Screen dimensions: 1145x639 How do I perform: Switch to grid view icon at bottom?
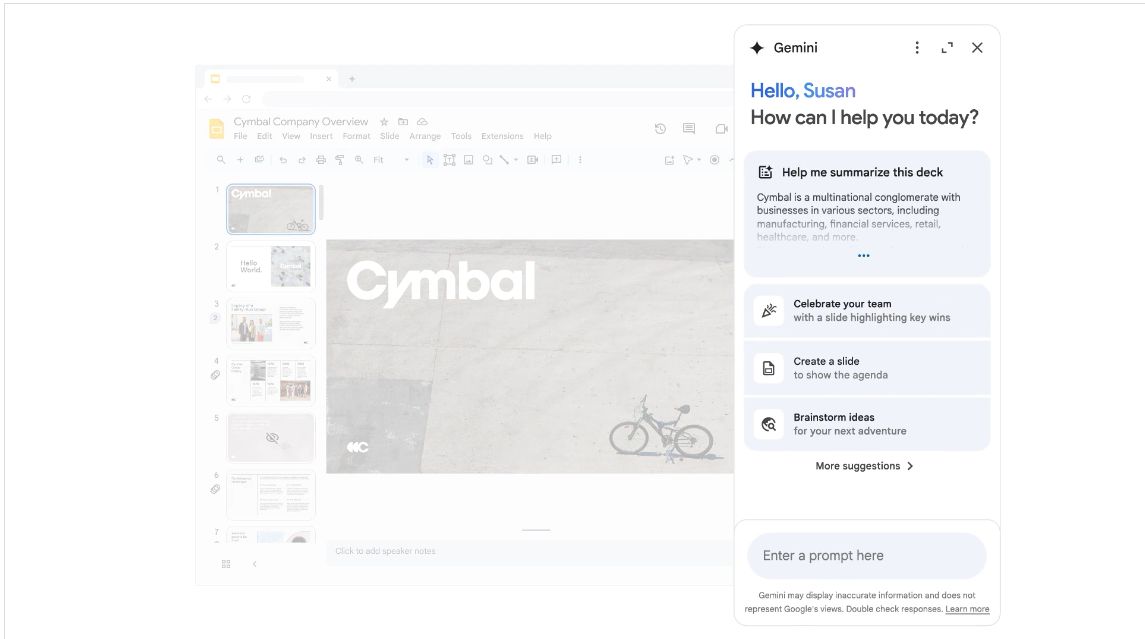point(226,564)
